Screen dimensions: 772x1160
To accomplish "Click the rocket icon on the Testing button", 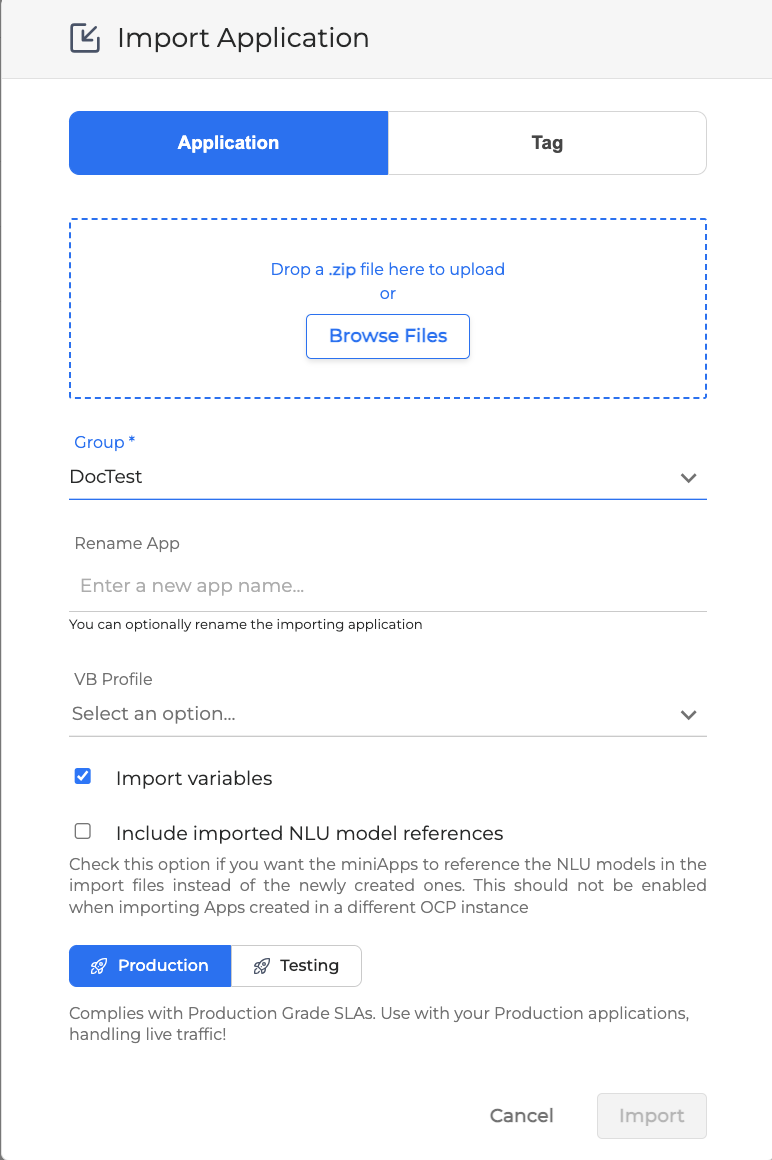I will [262, 966].
